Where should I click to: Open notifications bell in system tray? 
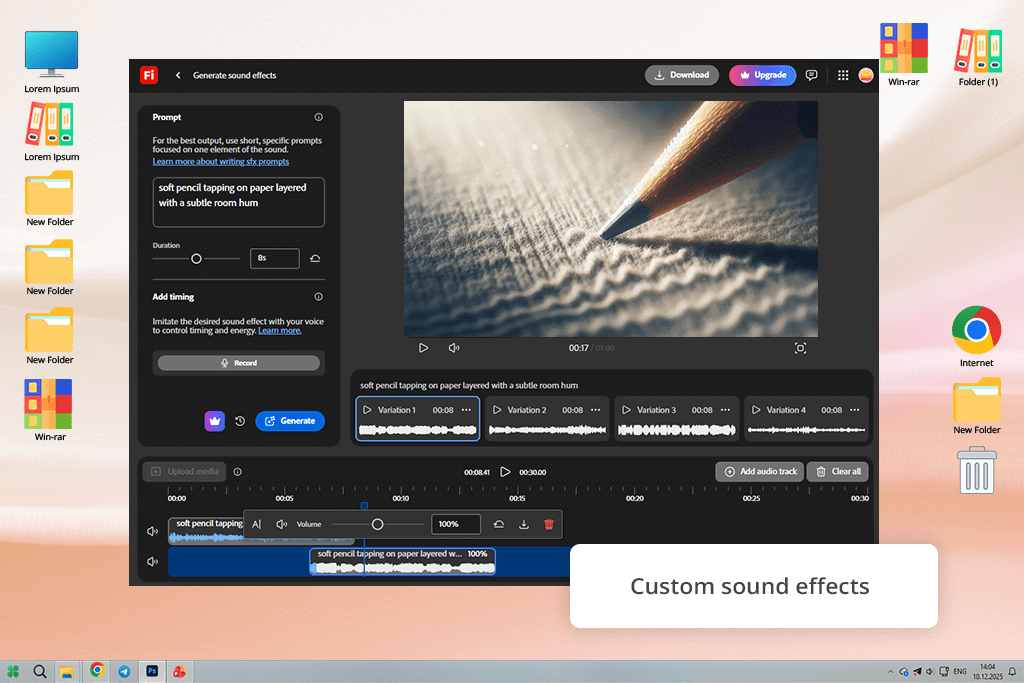1012,672
